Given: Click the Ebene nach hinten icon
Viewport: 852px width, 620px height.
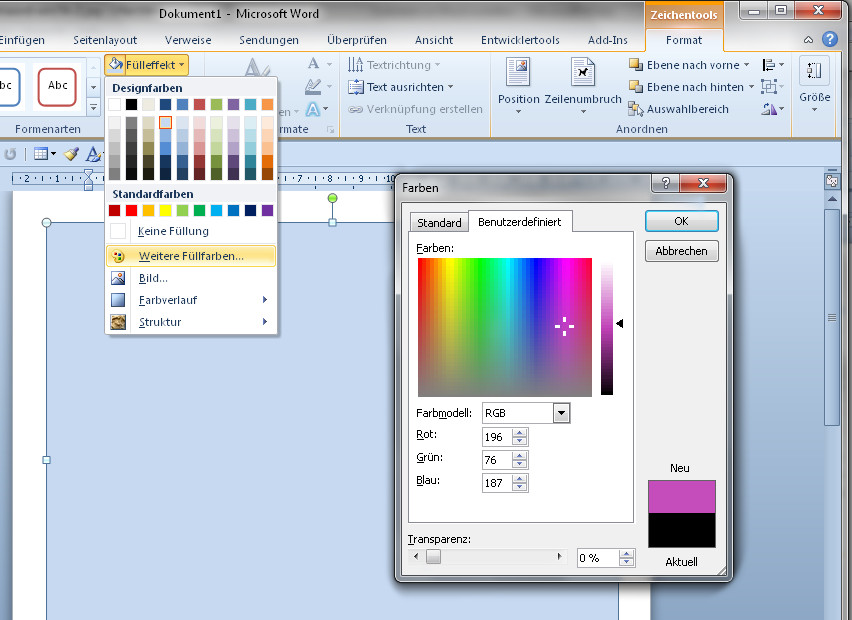Looking at the screenshot, I should [x=636, y=87].
